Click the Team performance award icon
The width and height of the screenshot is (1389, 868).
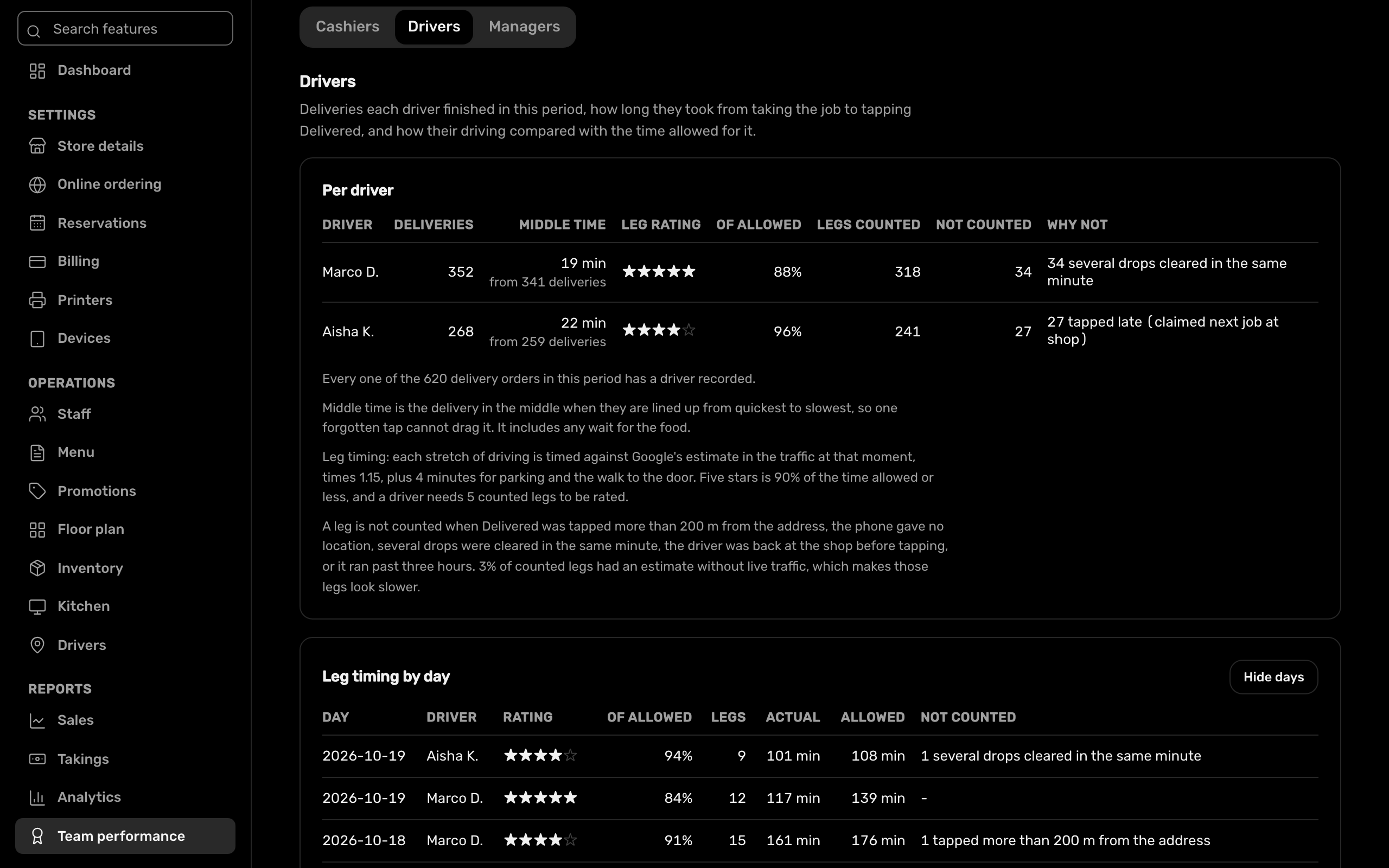click(37, 837)
